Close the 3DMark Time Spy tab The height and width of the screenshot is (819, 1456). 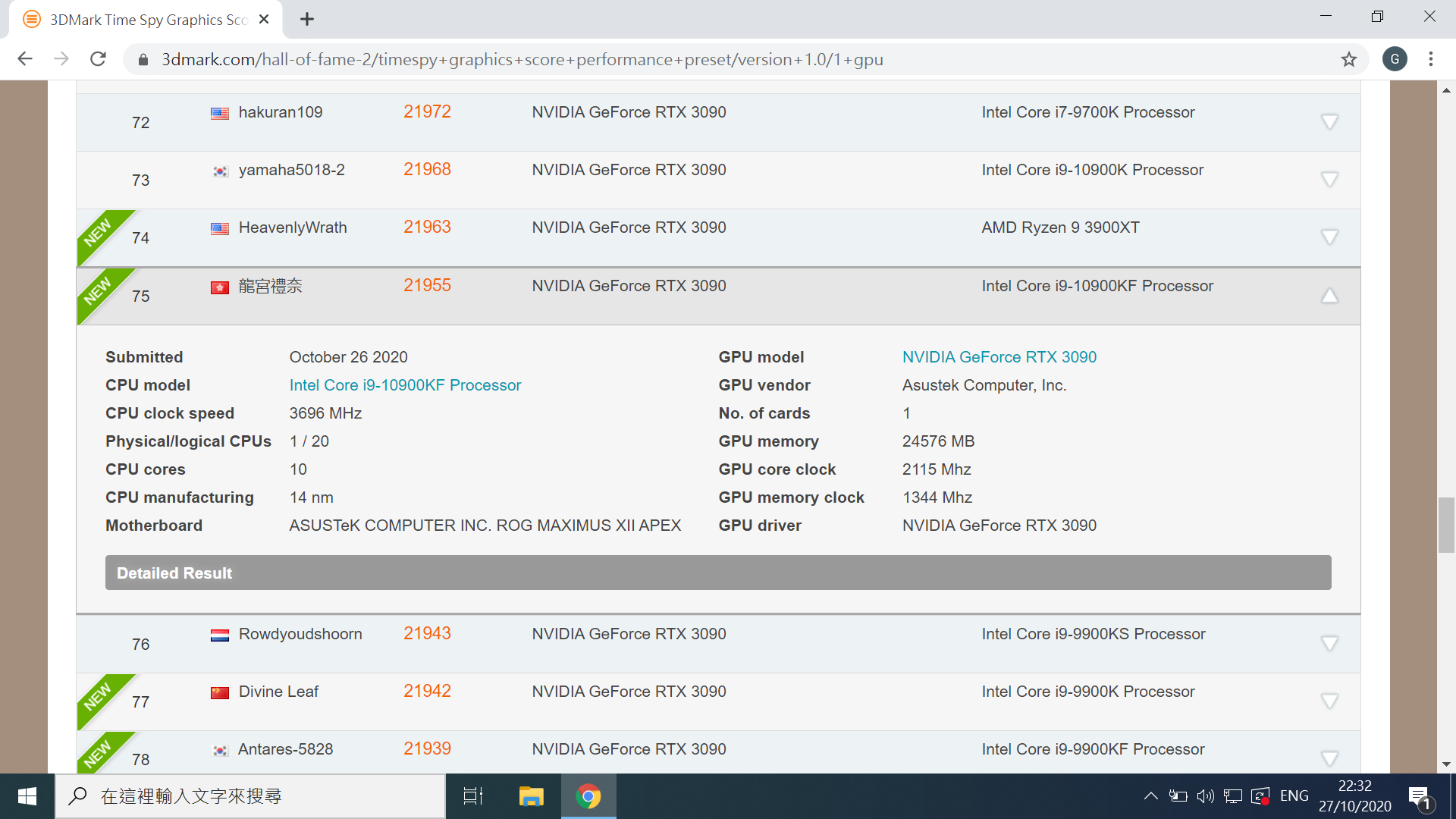click(264, 20)
